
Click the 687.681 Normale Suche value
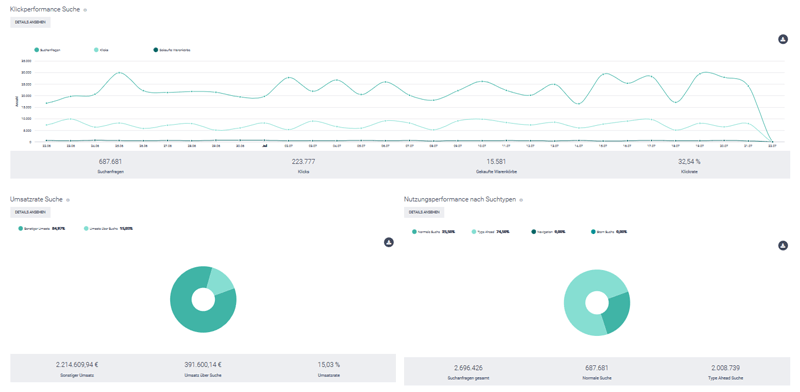click(x=597, y=368)
